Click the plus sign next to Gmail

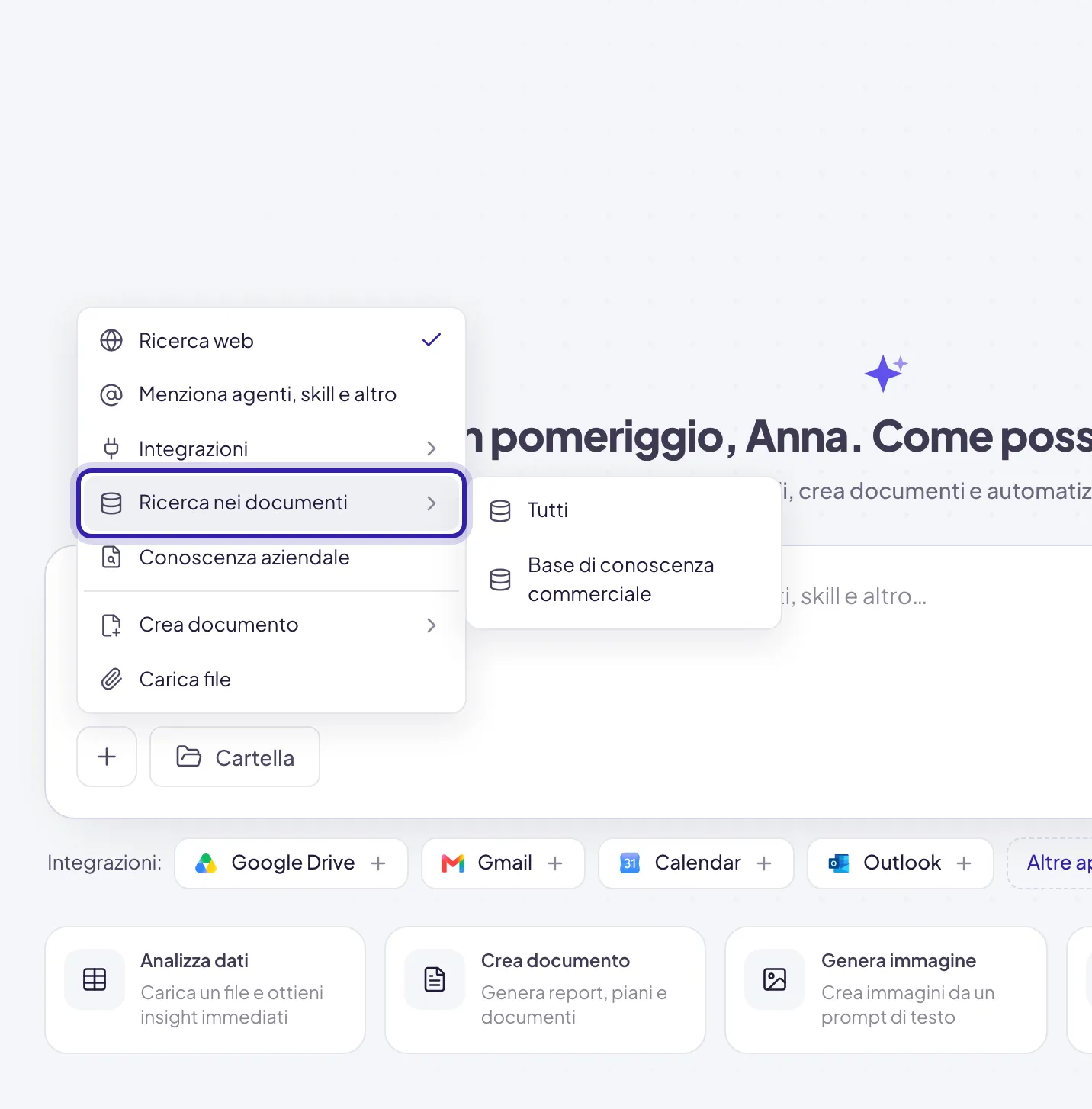point(555,863)
